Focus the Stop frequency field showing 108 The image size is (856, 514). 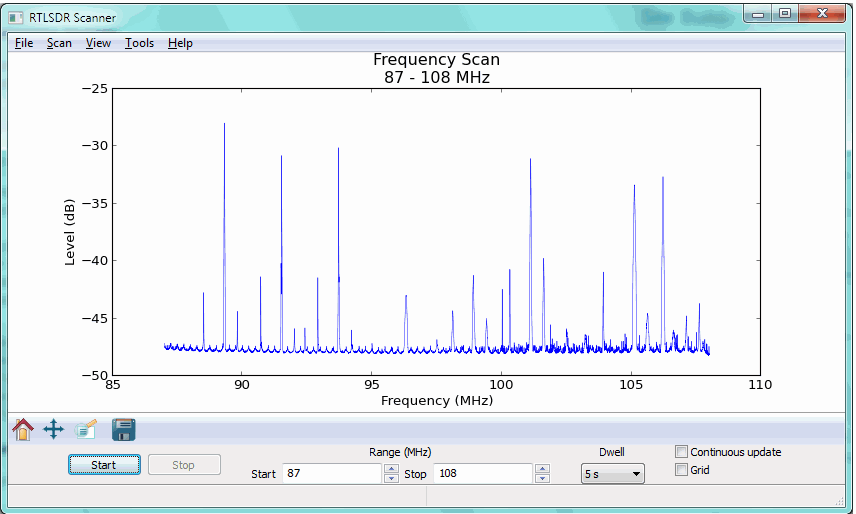(483, 473)
